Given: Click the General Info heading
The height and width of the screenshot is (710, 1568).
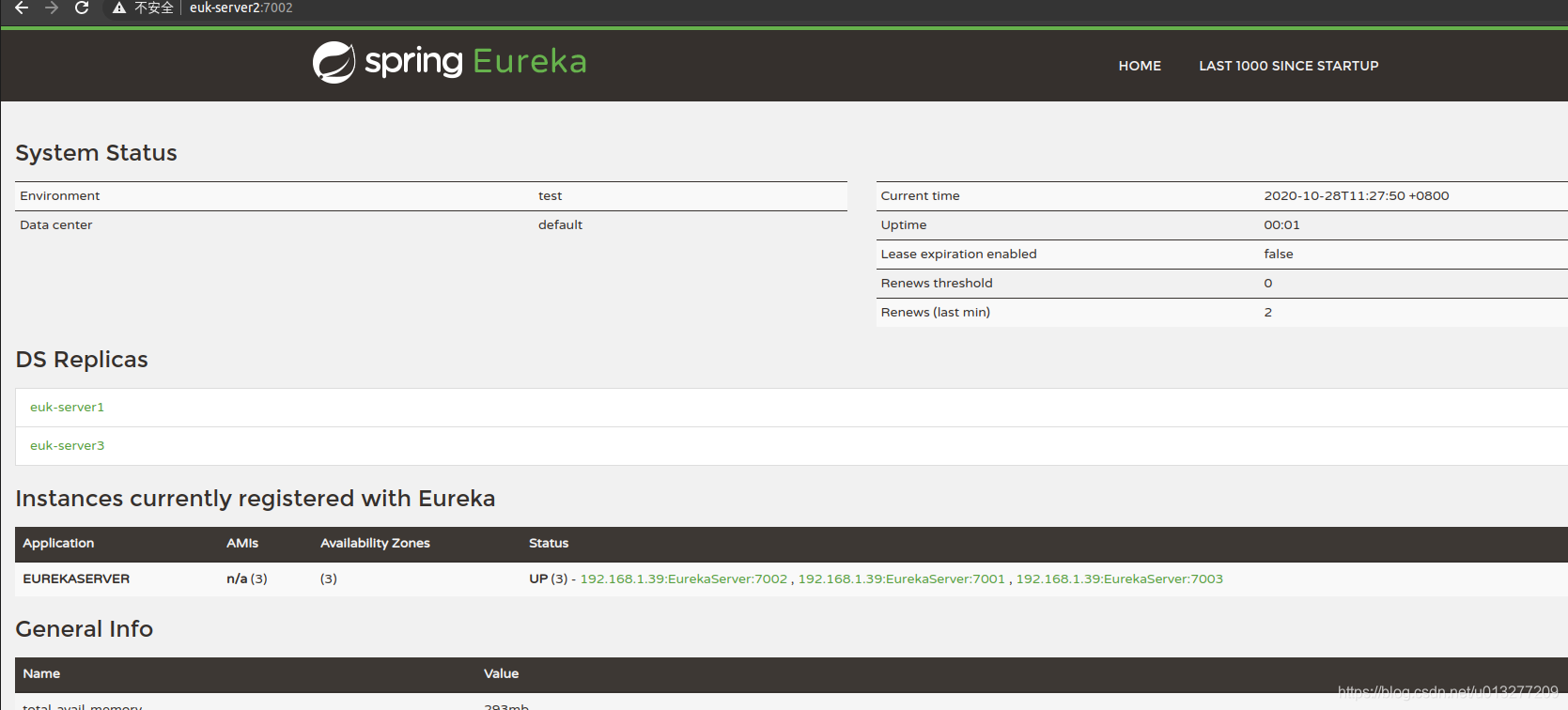Looking at the screenshot, I should [x=84, y=629].
